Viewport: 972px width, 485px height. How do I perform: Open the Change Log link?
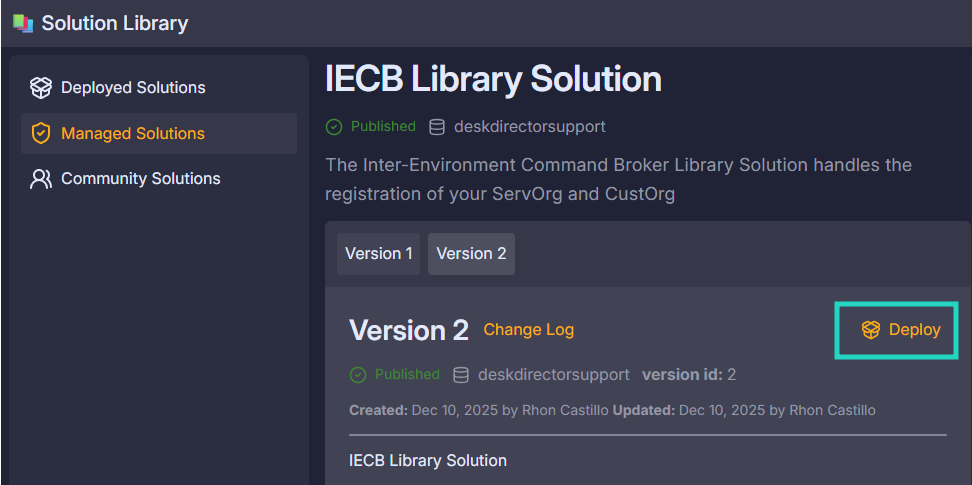[x=528, y=330]
